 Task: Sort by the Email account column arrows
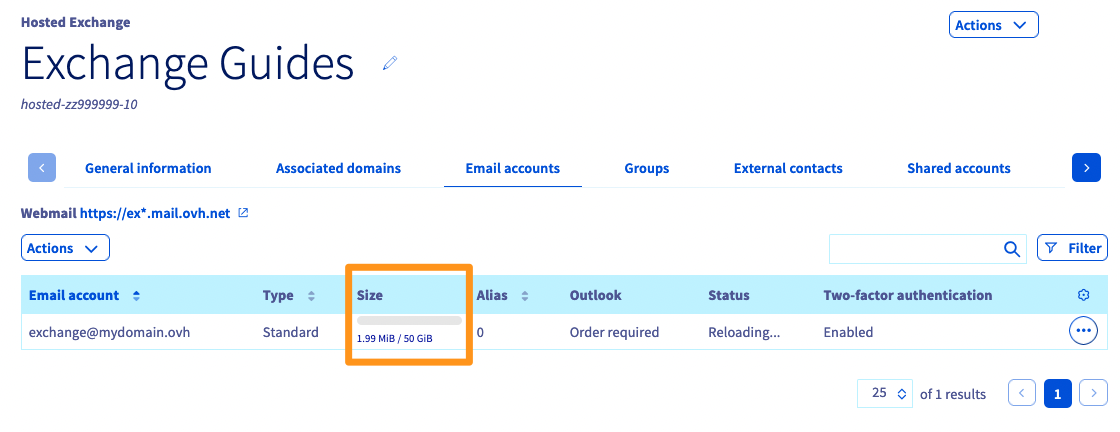coord(136,296)
